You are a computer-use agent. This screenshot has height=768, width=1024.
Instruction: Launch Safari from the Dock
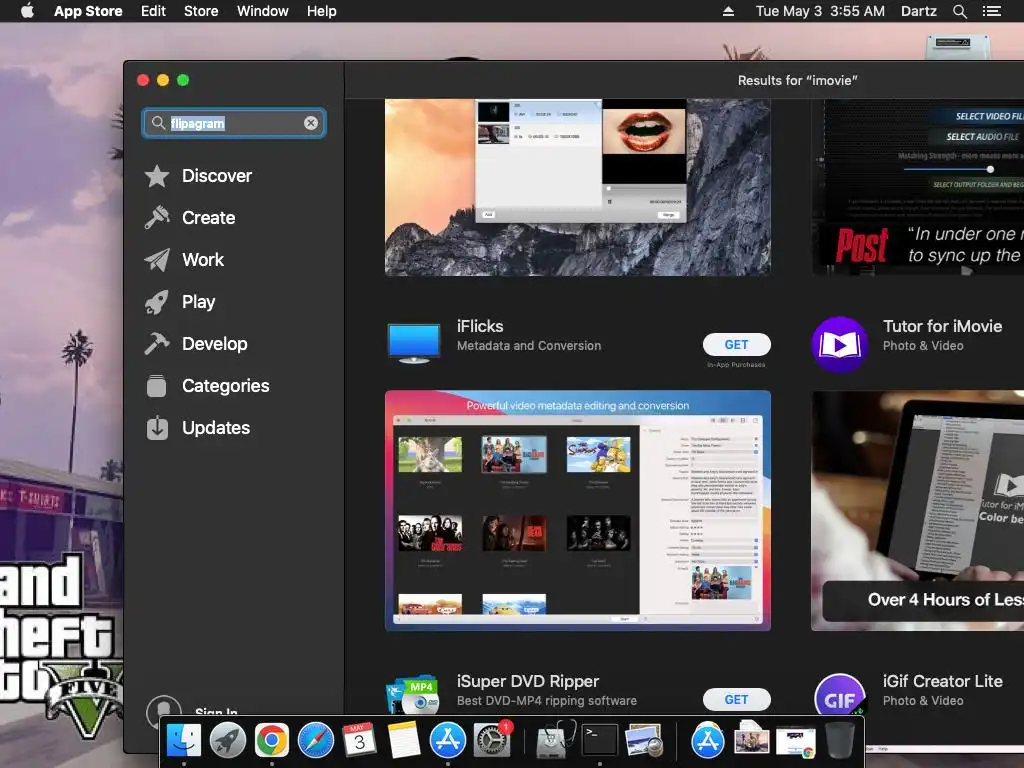pos(315,741)
